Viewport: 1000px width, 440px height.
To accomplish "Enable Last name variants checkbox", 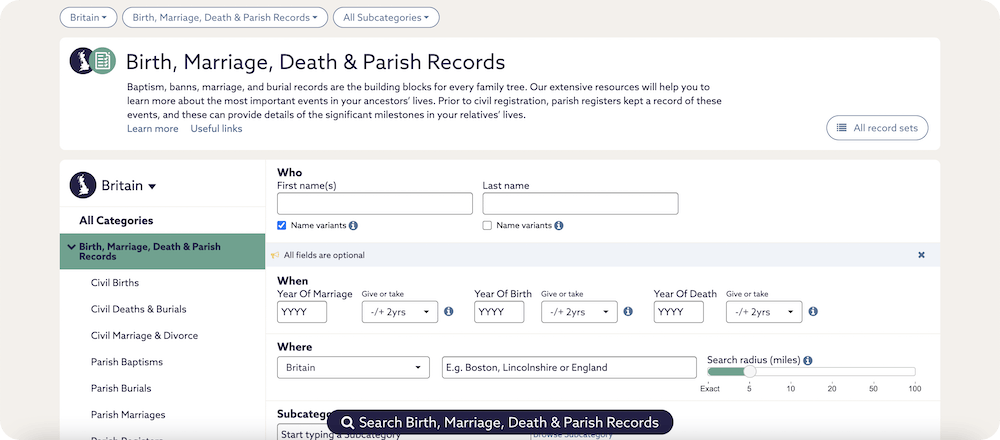I will coord(487,226).
